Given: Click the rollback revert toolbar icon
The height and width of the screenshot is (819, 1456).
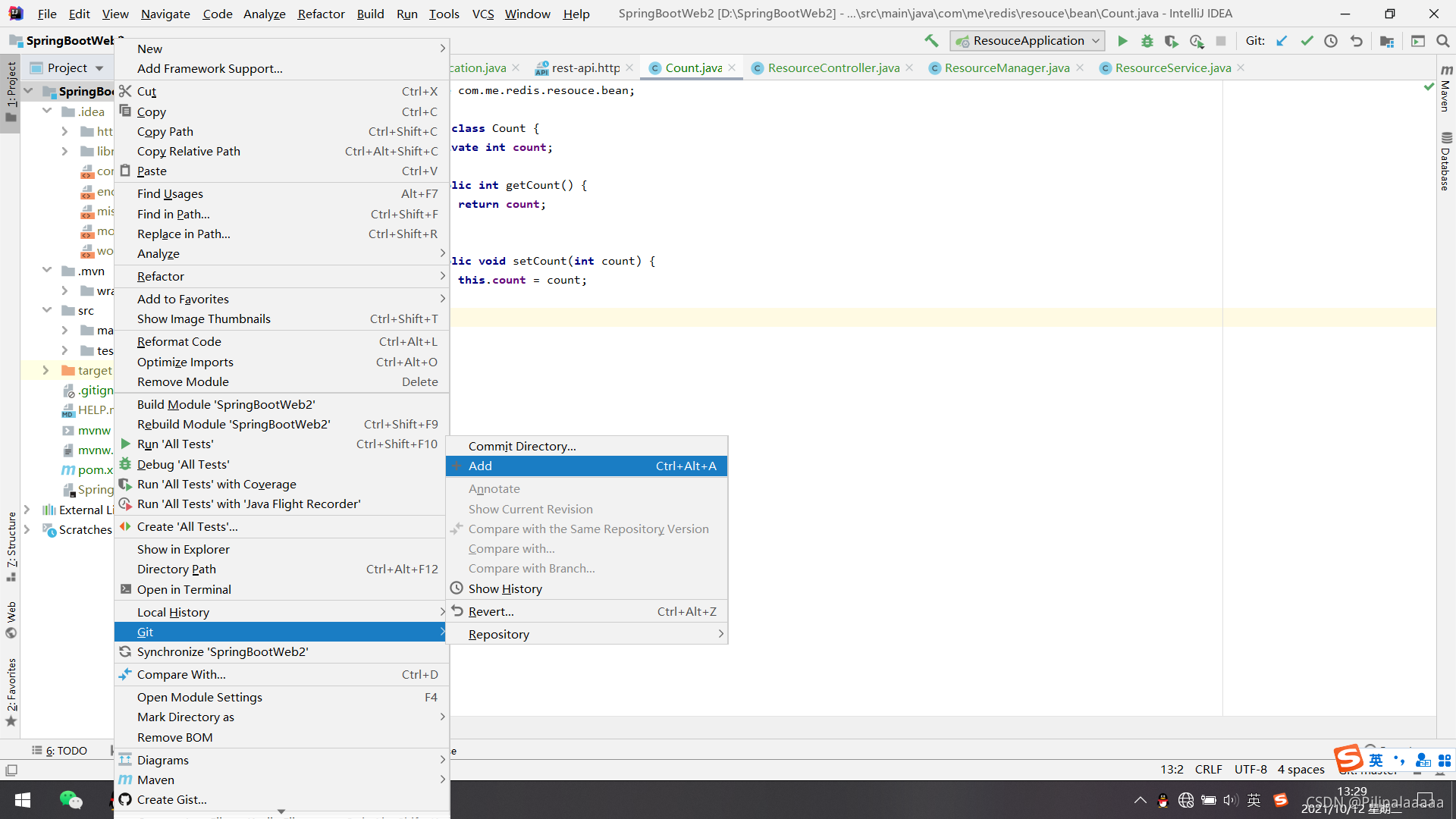Looking at the screenshot, I should pyautogui.click(x=1357, y=41).
